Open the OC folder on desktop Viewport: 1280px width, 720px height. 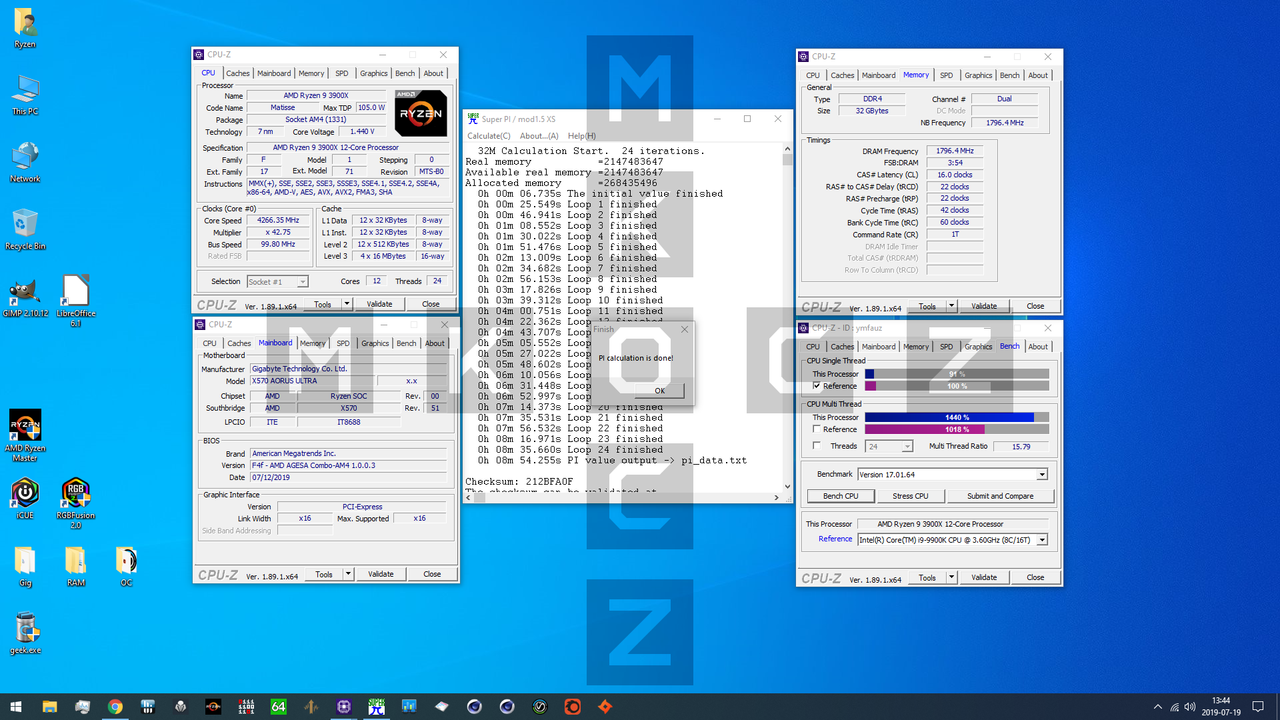tap(126, 567)
